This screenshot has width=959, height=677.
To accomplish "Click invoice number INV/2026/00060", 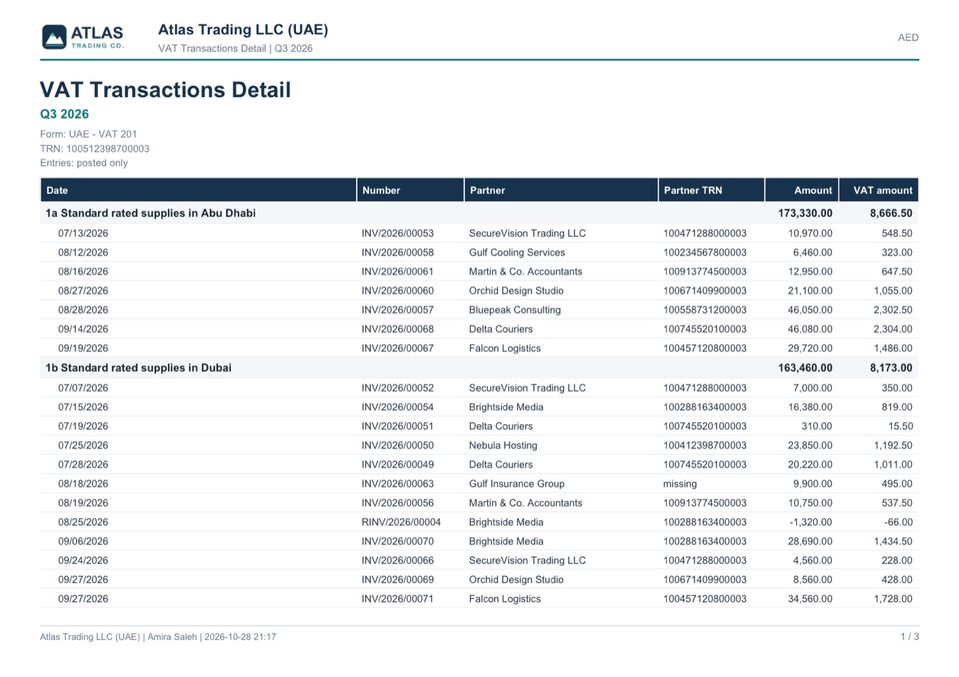I will click(x=398, y=290).
